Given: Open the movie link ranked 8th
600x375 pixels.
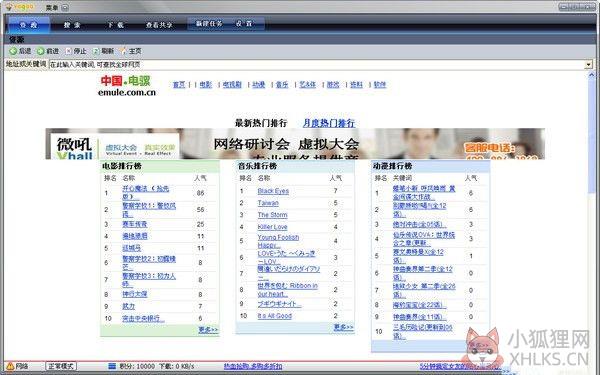Looking at the screenshot, I should [135, 294].
